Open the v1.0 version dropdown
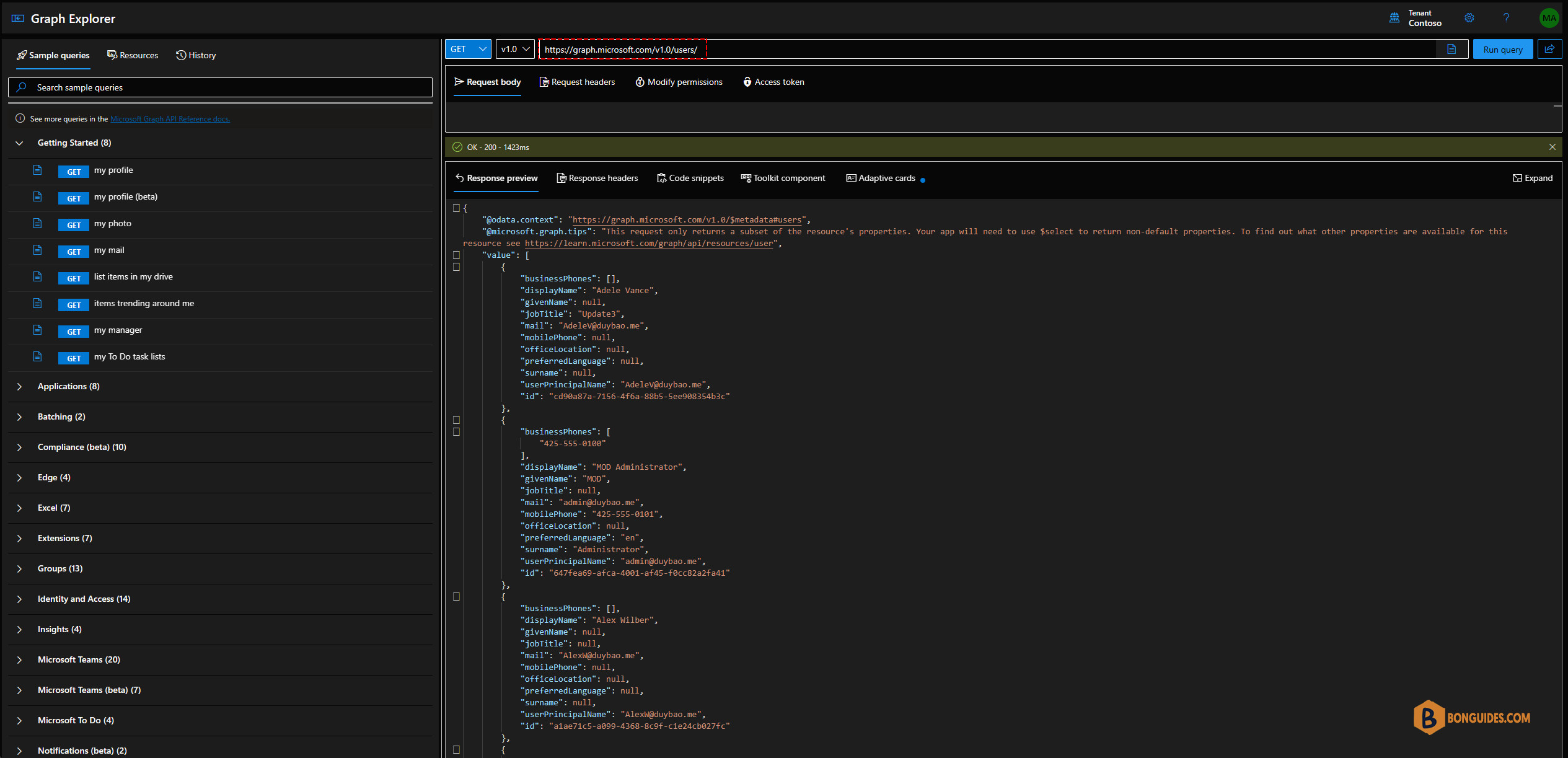Image resolution: width=1568 pixels, height=758 pixels. coord(515,49)
